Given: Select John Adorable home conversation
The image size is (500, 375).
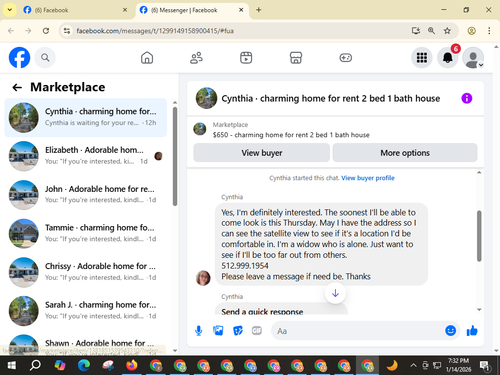Looking at the screenshot, I should (x=86, y=195).
